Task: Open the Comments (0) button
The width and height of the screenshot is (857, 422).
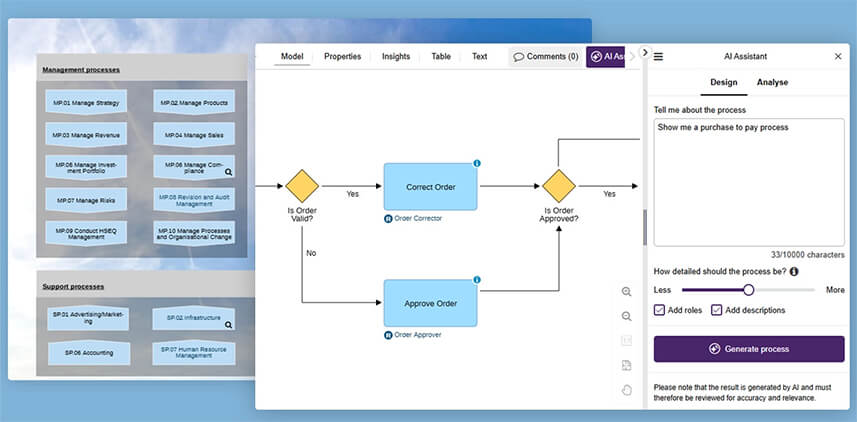Action: (x=546, y=57)
